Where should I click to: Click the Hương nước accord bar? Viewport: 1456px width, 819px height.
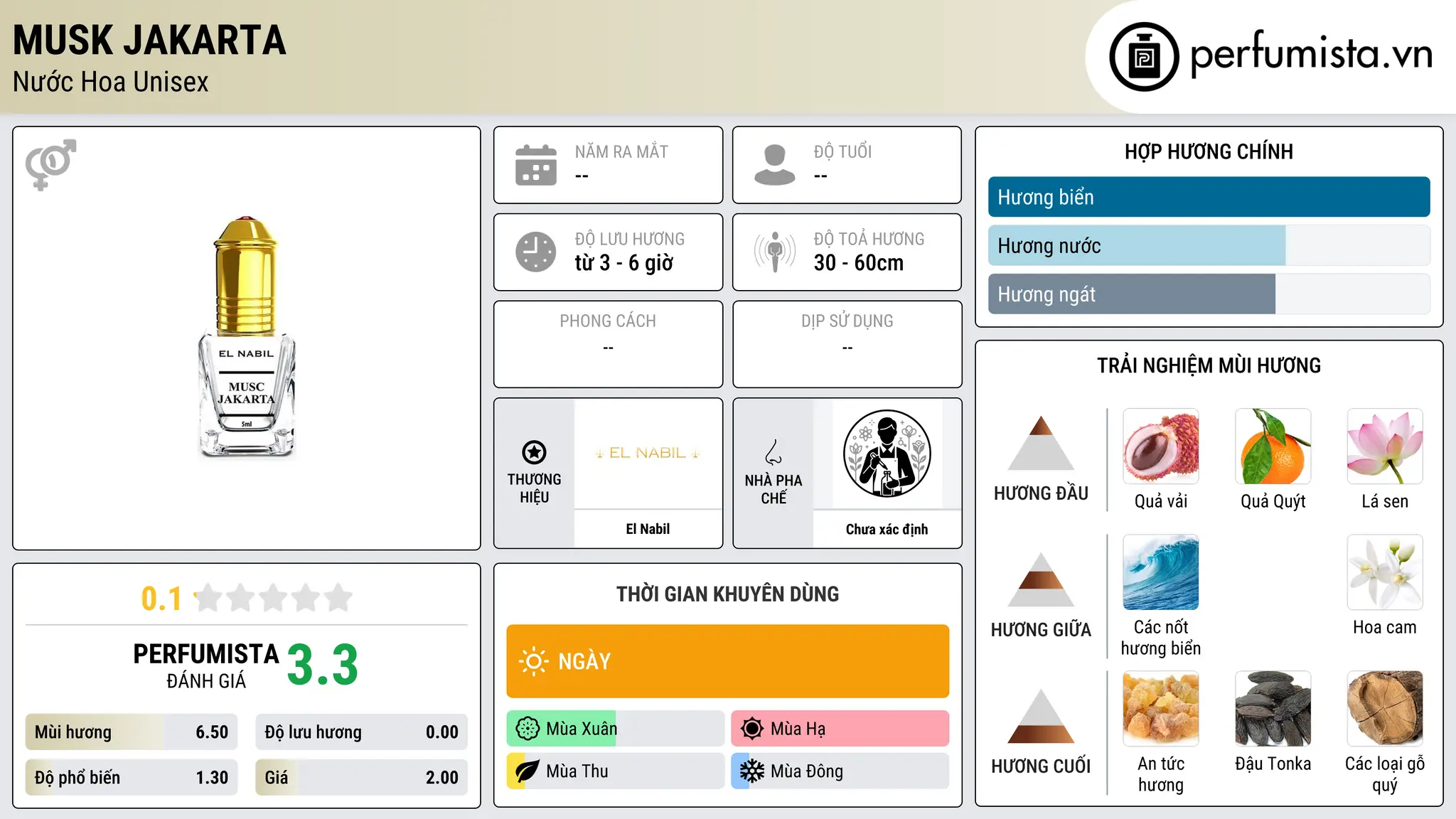[x=1209, y=245]
